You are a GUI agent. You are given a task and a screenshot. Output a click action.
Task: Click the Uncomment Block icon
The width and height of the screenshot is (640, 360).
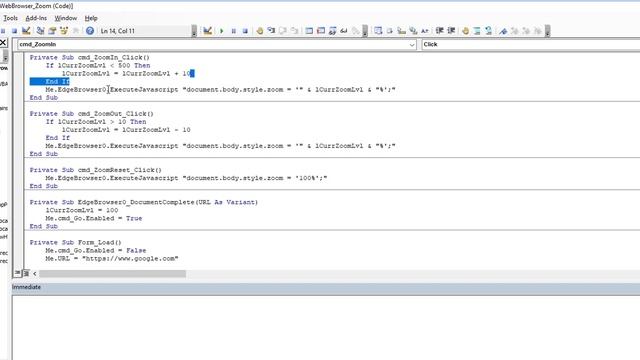click(489, 31)
